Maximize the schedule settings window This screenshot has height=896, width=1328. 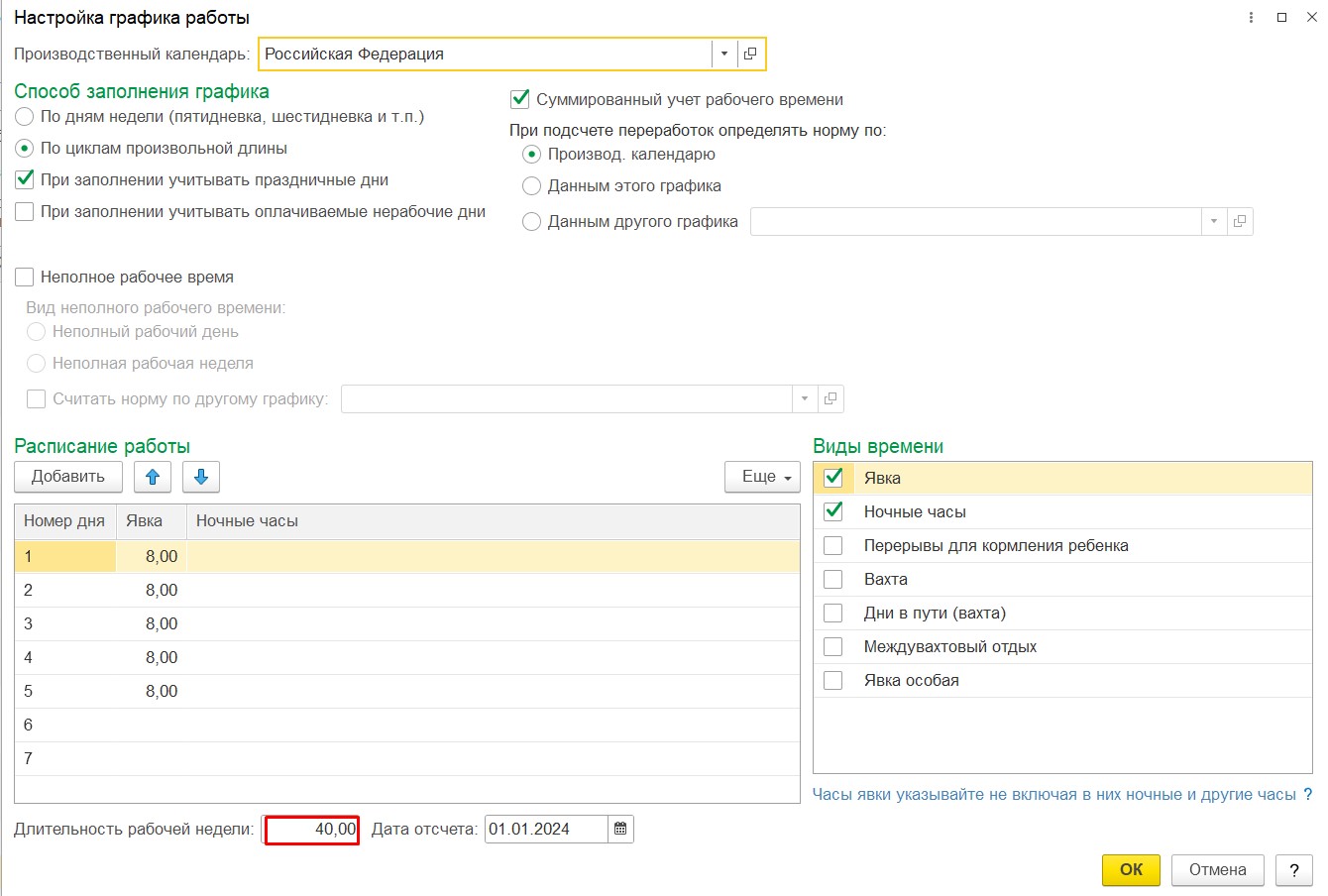coord(1281,18)
